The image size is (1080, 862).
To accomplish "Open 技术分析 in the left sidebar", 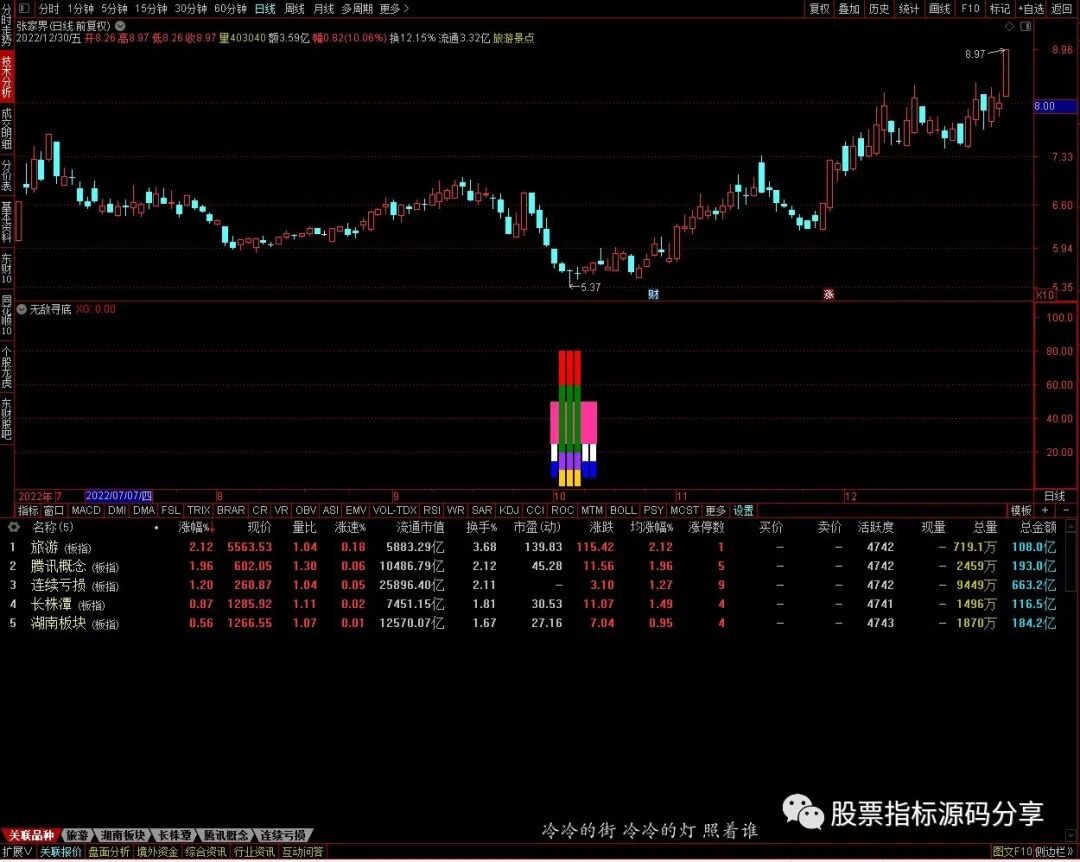I will coord(6,76).
